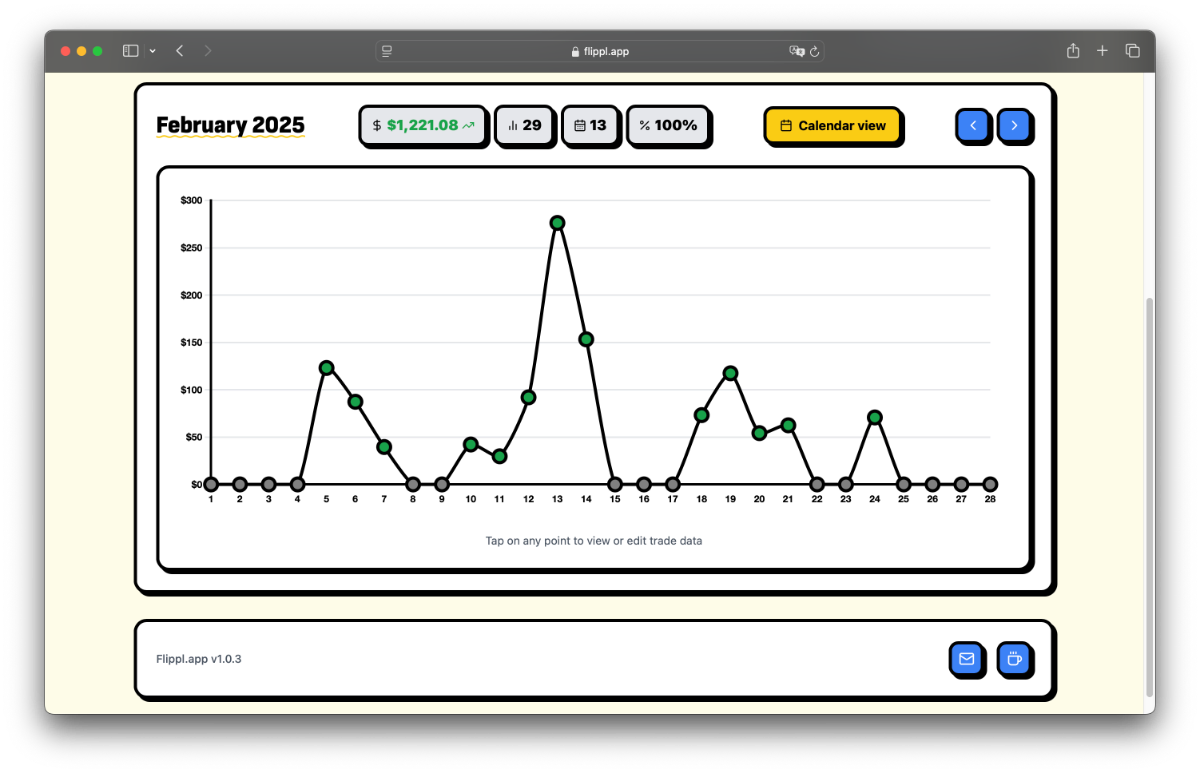This screenshot has width=1200, height=773.
Task: Click the dollar profit stat icon
Action: tap(377, 125)
